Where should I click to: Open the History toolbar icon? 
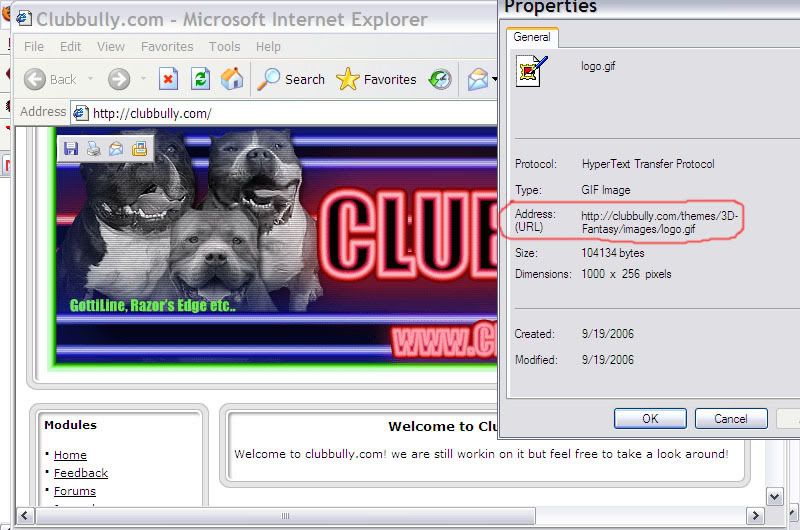[440, 79]
